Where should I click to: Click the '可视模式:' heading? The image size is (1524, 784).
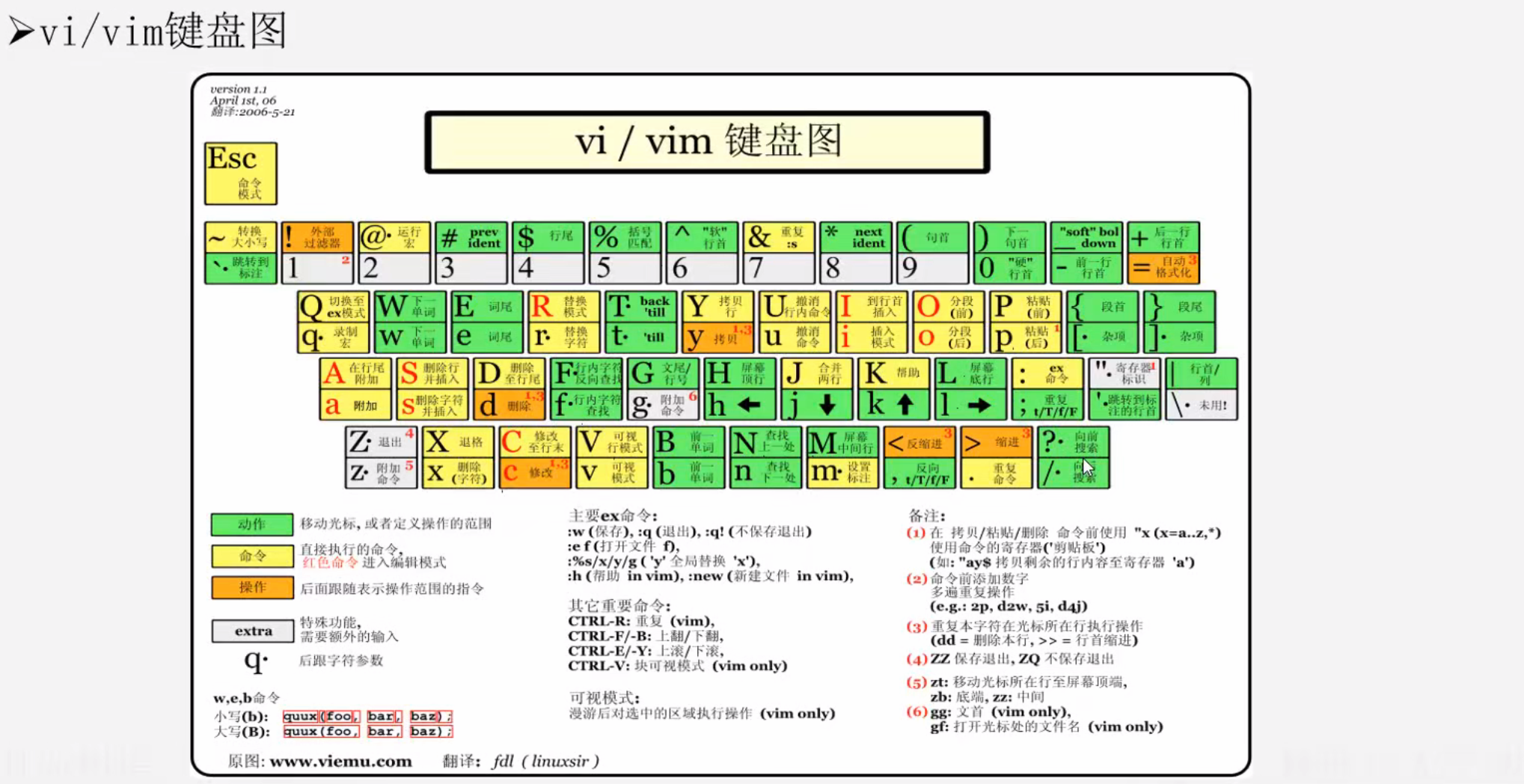click(x=605, y=698)
